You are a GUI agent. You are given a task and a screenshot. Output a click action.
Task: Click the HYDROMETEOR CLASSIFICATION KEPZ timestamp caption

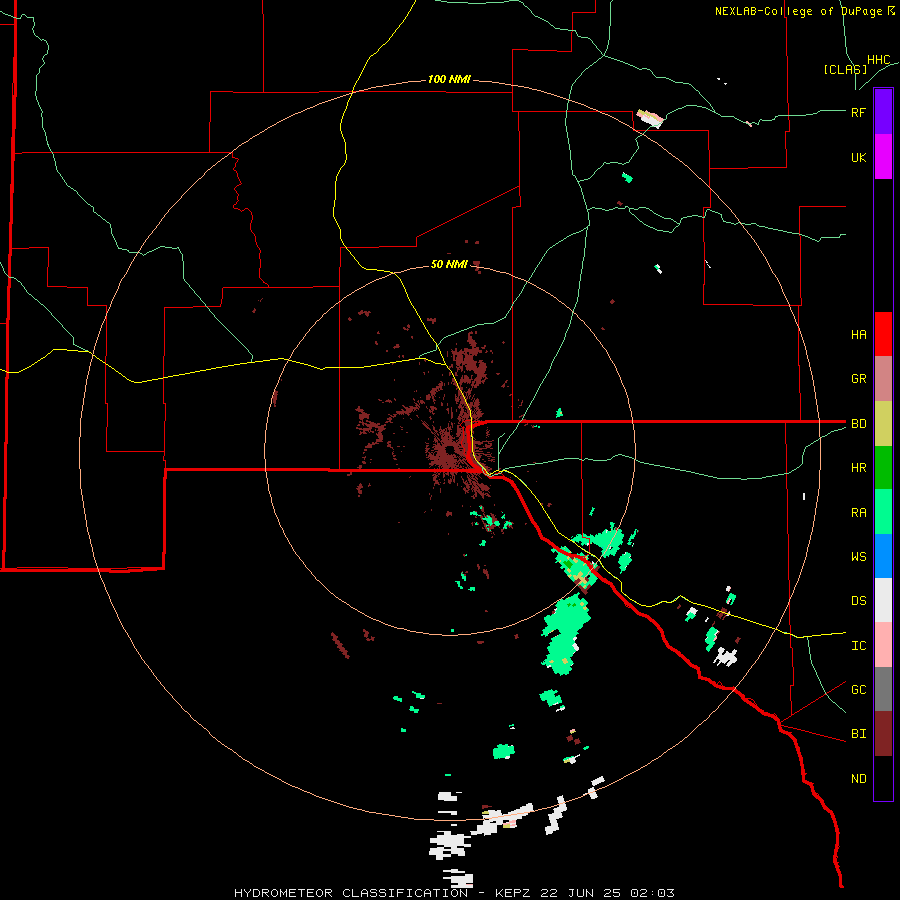click(x=455, y=893)
